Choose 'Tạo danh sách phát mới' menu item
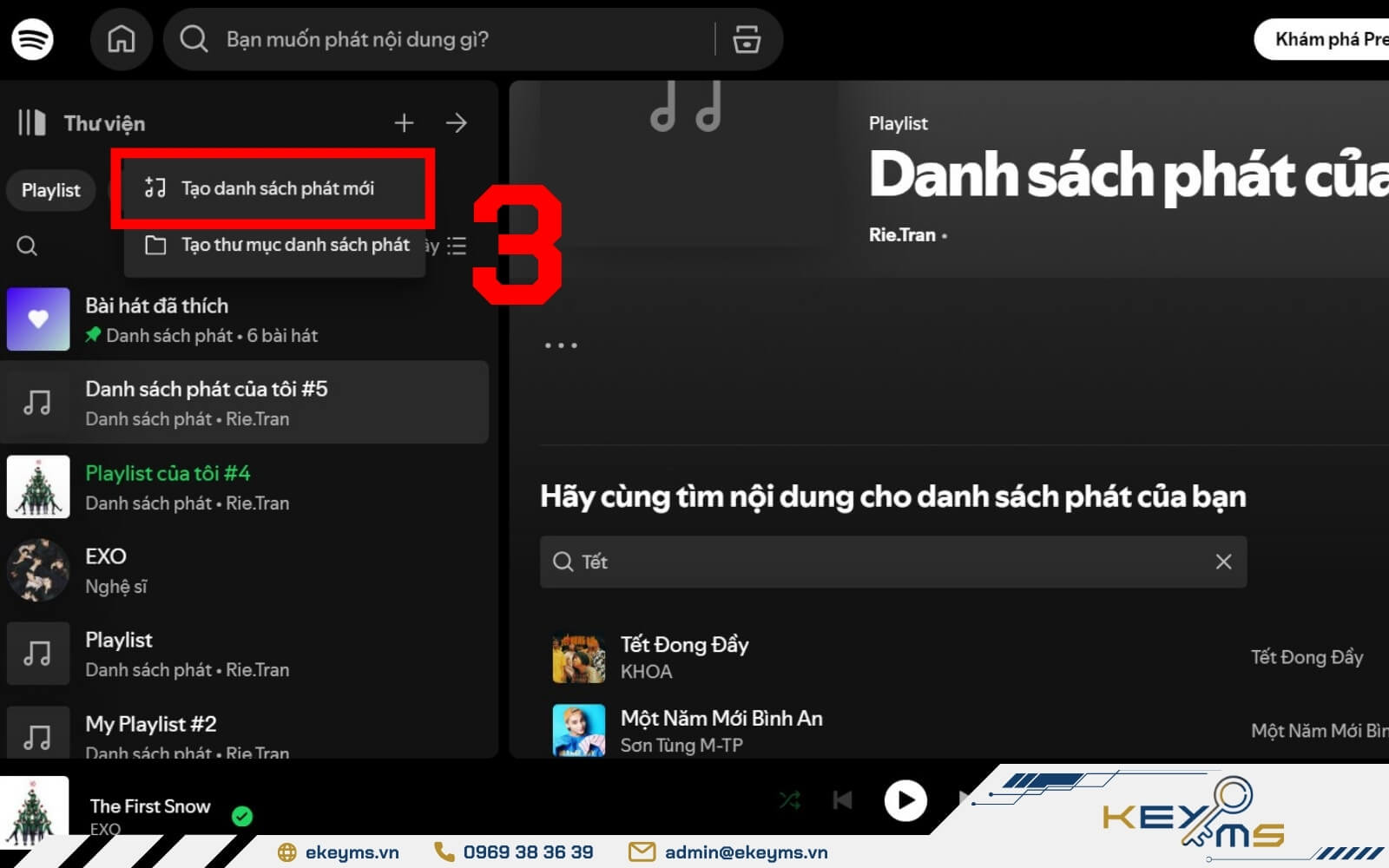This screenshot has width=1389, height=868. tap(274, 188)
